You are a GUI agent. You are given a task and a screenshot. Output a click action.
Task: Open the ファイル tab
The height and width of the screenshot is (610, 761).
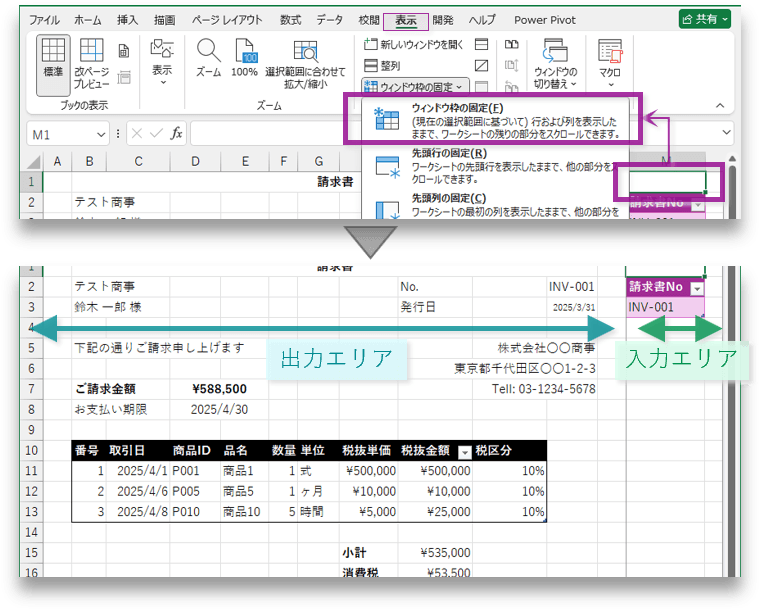point(44,20)
